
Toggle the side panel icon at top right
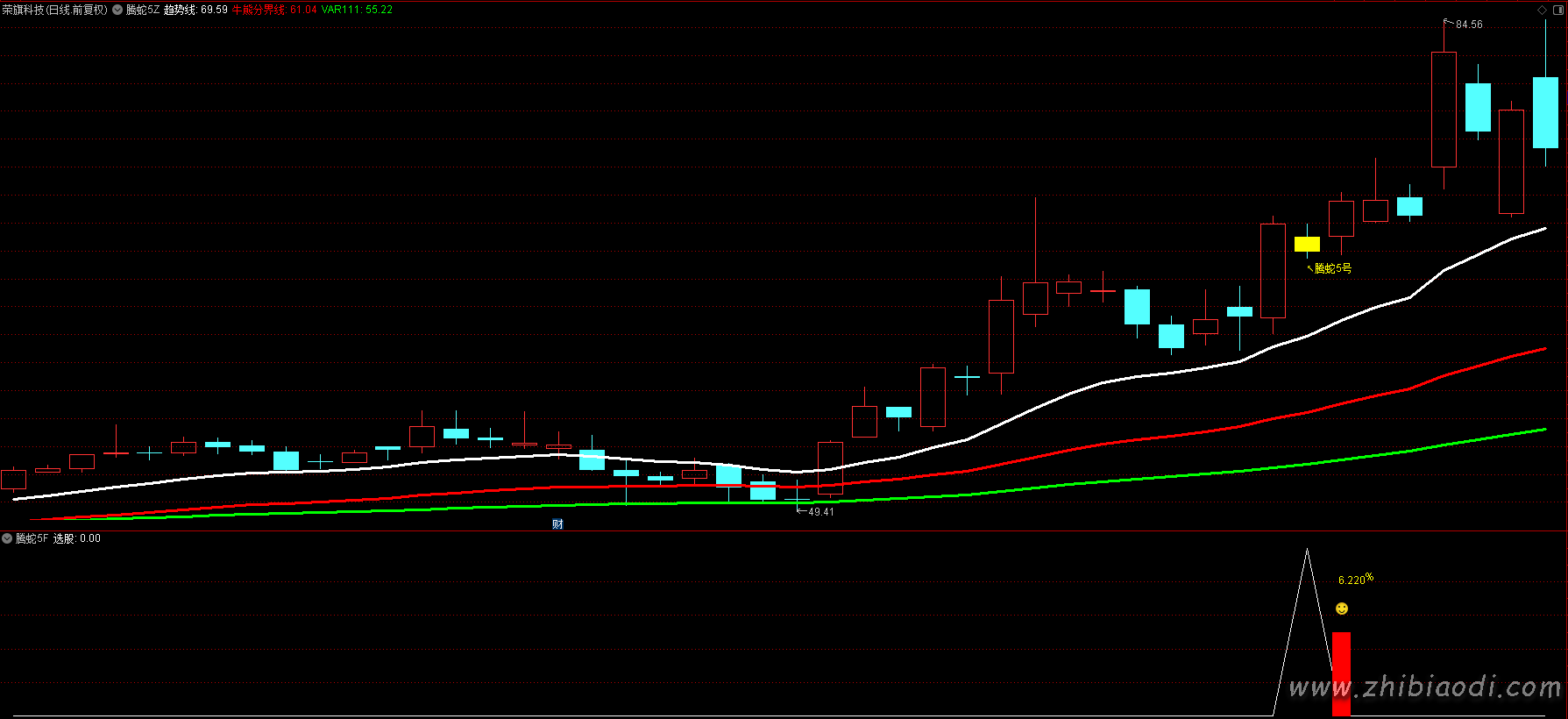click(x=1557, y=10)
